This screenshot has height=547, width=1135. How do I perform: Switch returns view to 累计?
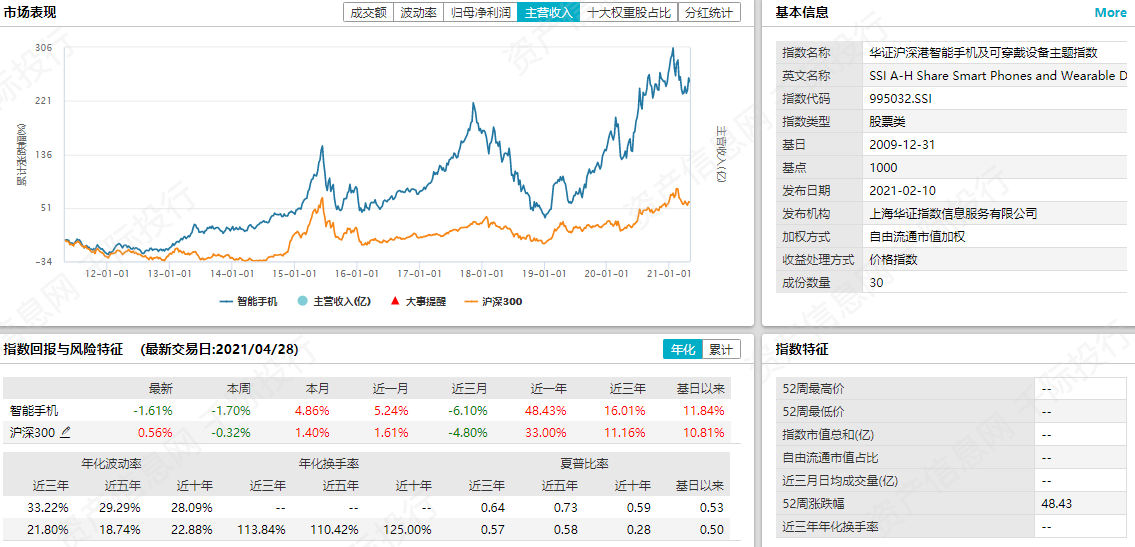[720, 349]
